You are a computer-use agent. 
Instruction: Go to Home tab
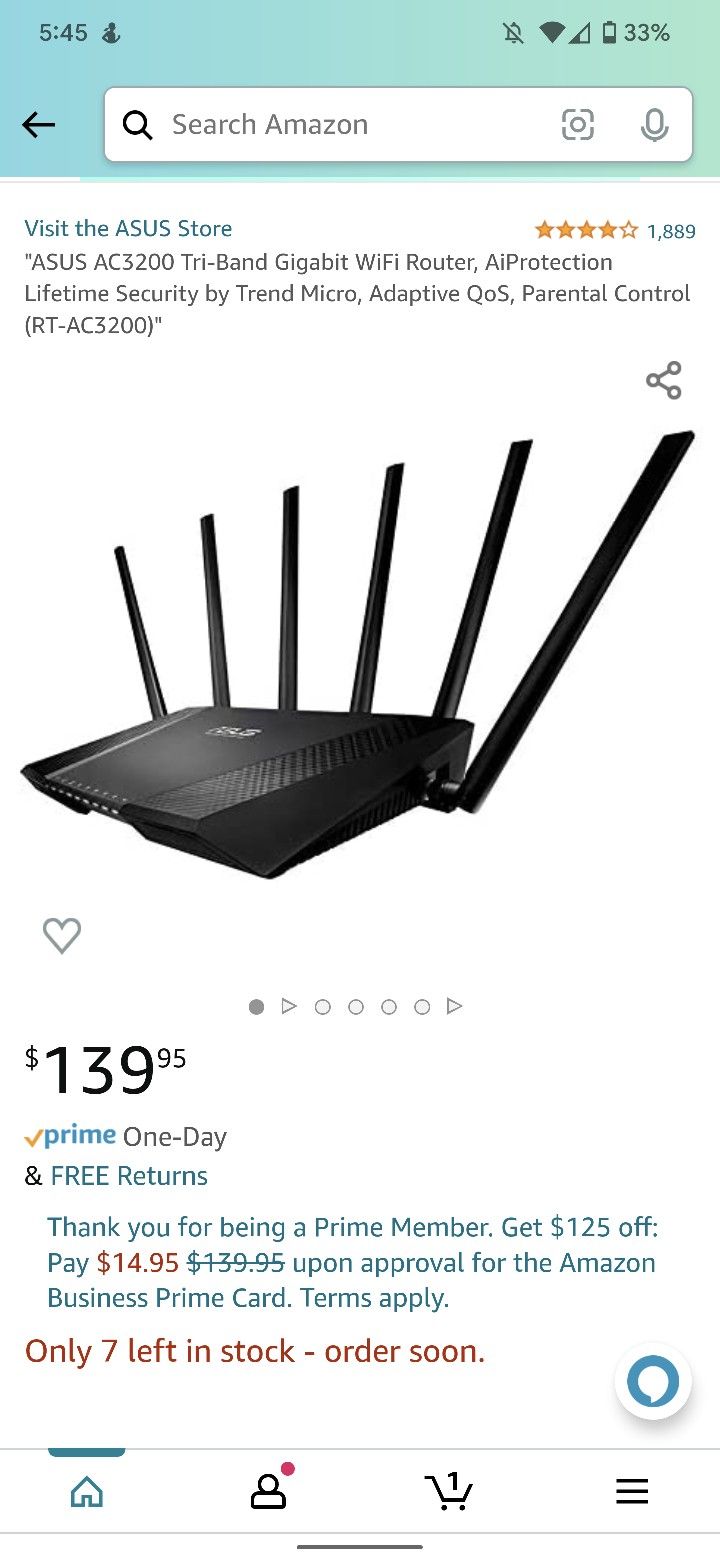87,1492
